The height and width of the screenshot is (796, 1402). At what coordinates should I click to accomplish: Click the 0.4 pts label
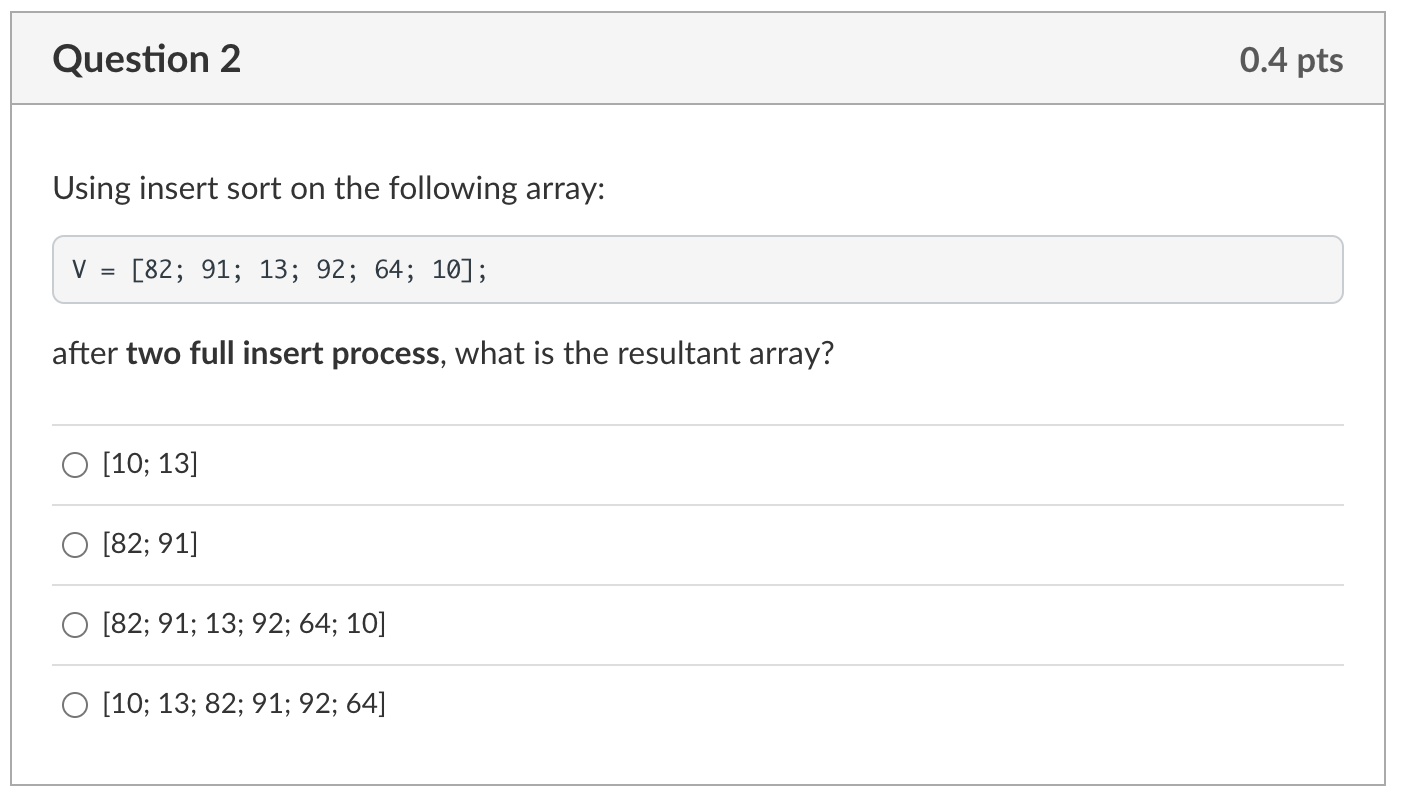pos(1291,60)
